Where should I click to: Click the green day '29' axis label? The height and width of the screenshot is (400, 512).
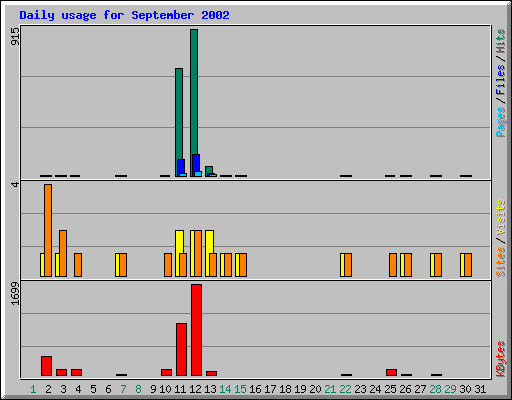pos(450,389)
